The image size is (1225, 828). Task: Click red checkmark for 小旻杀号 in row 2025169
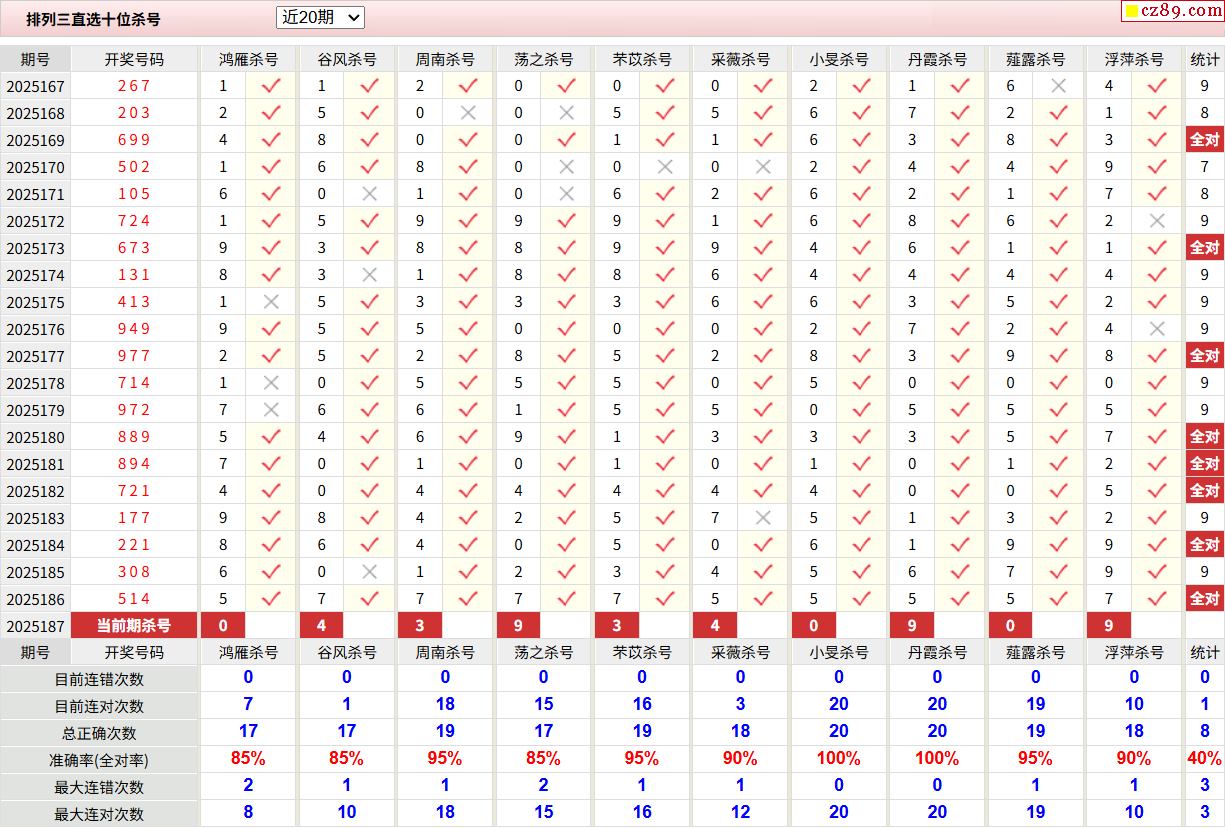tap(862, 140)
